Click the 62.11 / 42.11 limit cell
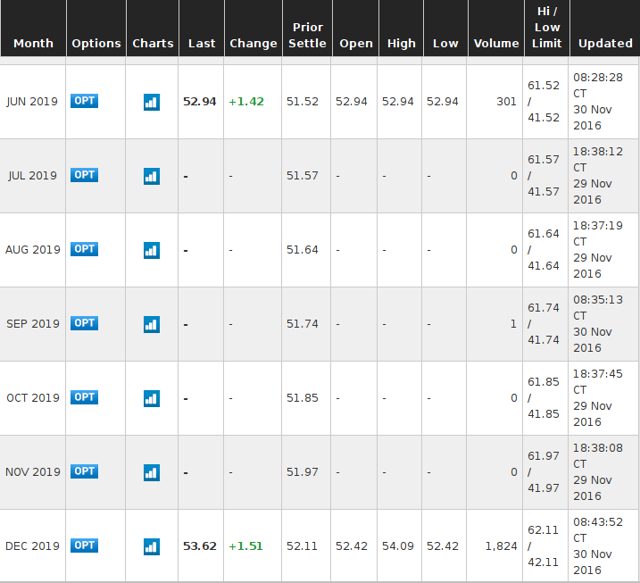This screenshot has width=640, height=583. [543, 546]
